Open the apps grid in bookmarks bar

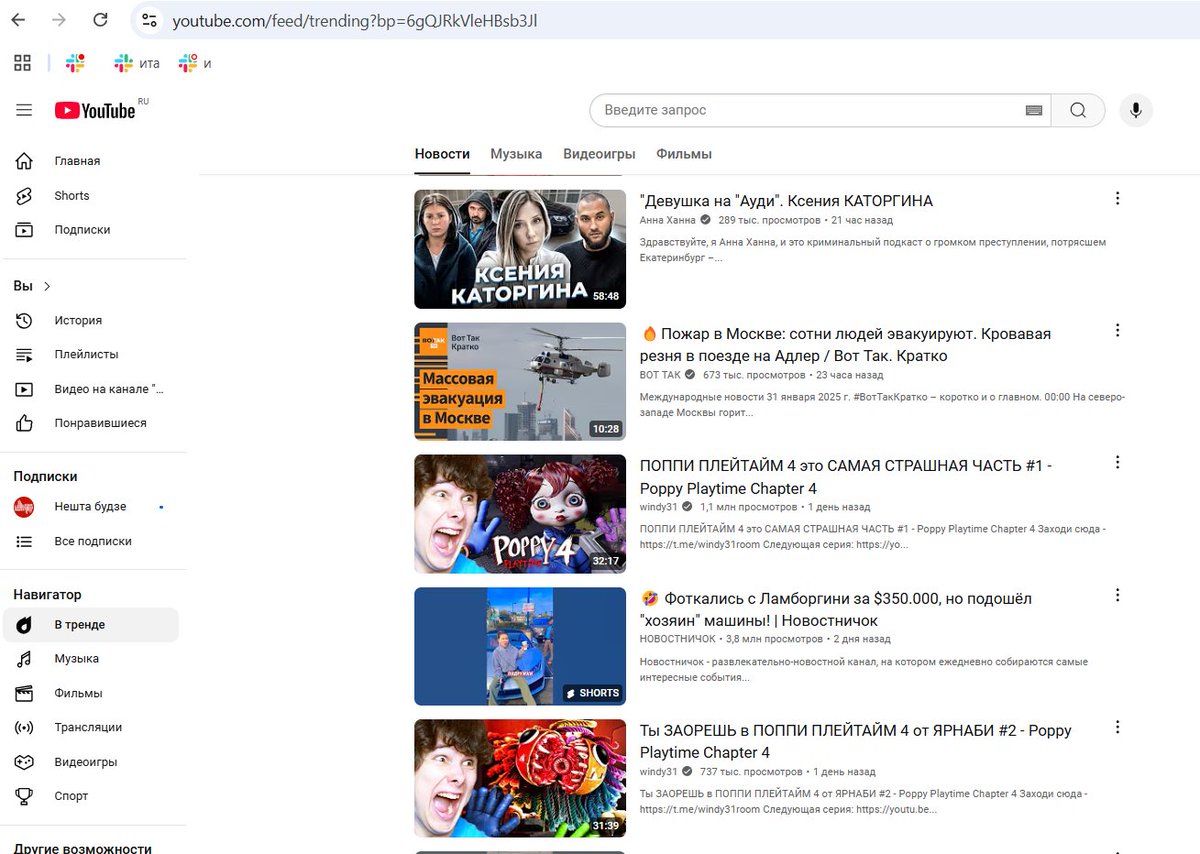22,63
